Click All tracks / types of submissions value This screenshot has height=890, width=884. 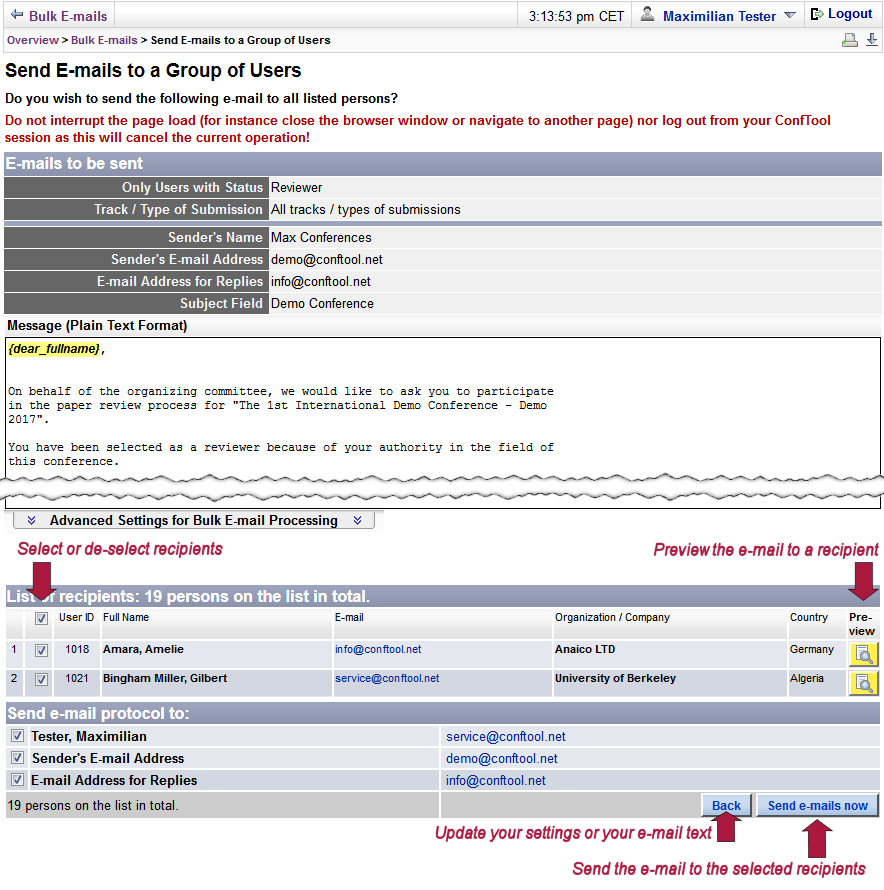366,209
